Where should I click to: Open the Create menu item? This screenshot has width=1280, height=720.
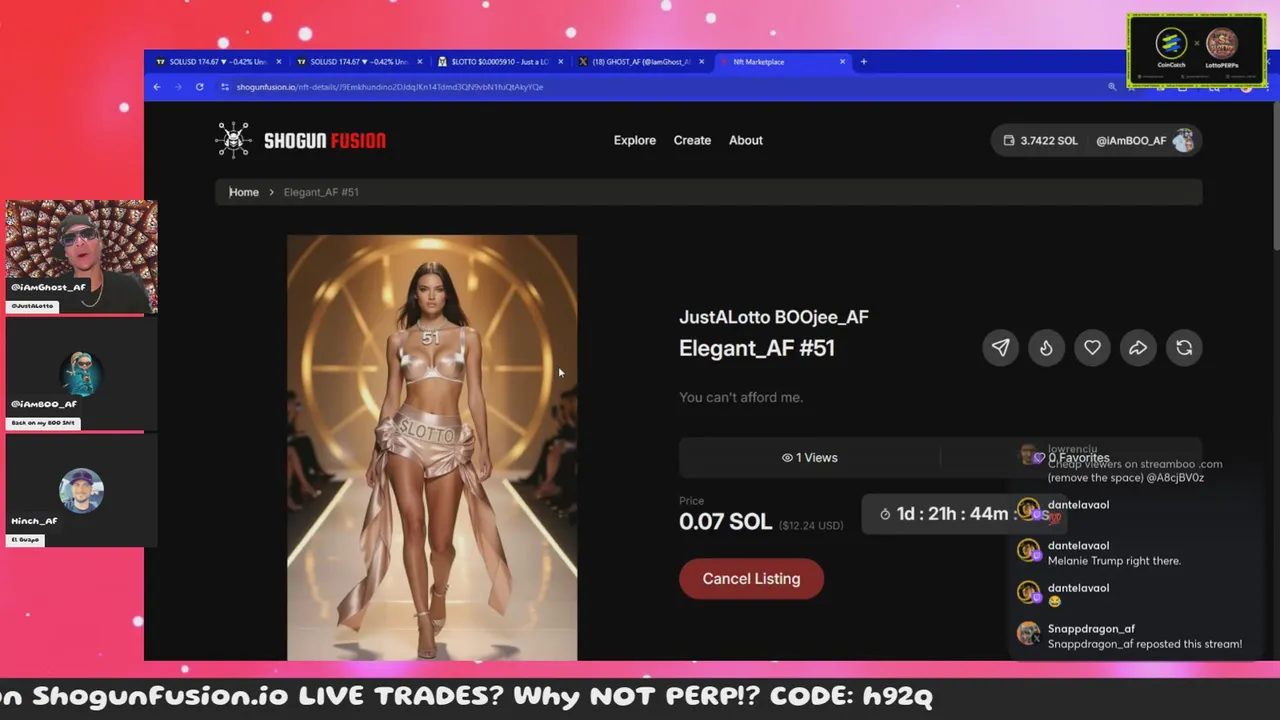coord(692,140)
